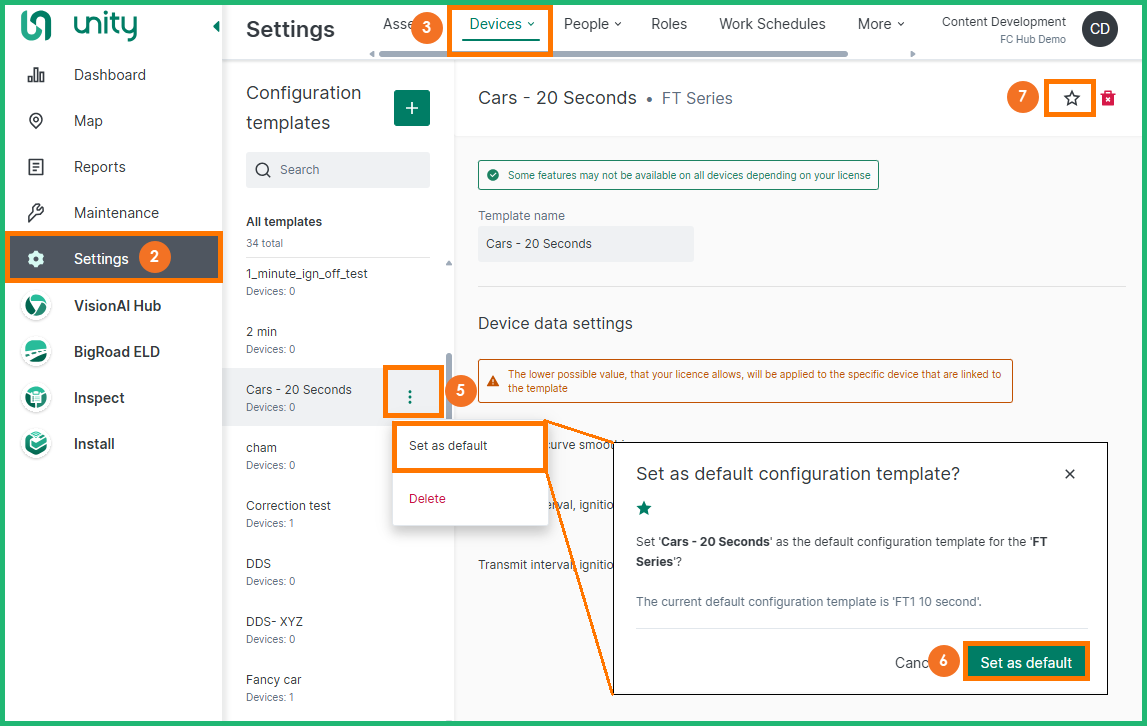
Task: Open BigRoad ELD from sidebar
Action: (x=116, y=352)
